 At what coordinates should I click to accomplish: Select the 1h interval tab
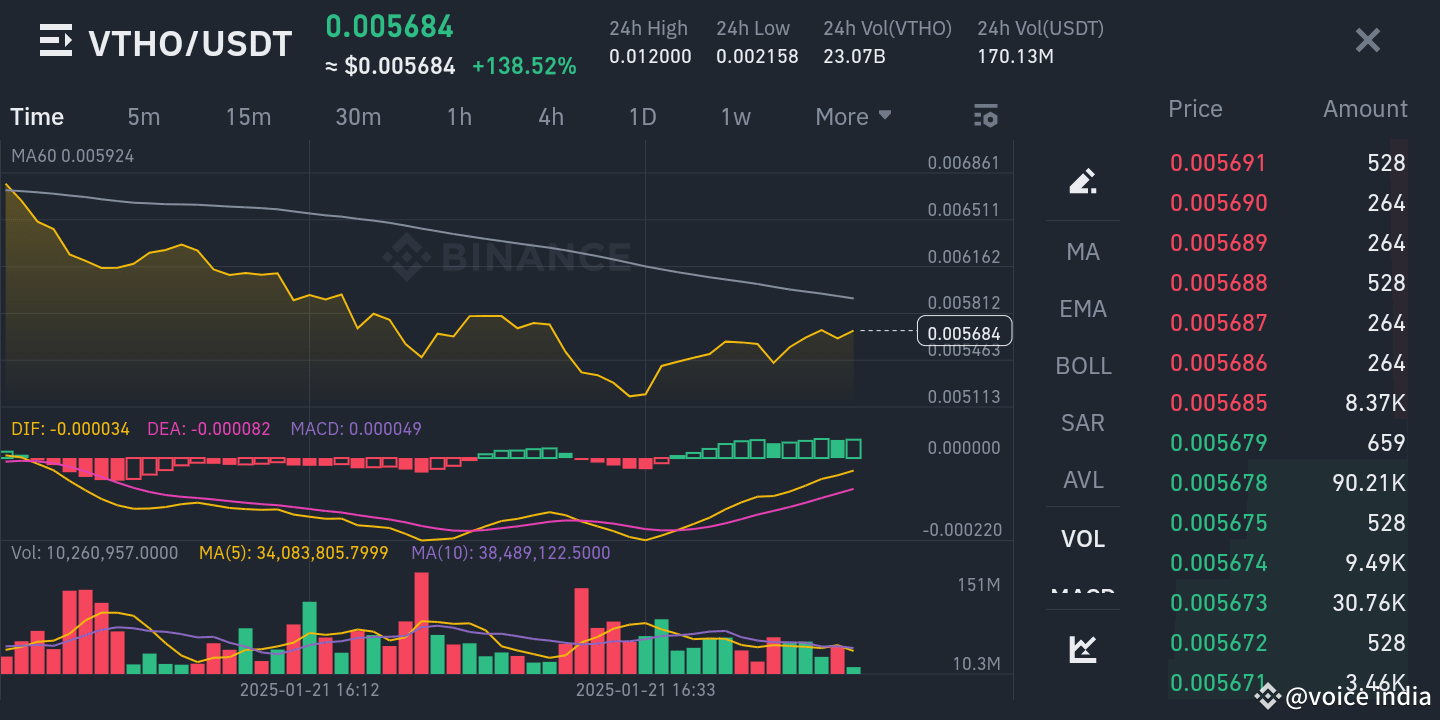(x=459, y=116)
